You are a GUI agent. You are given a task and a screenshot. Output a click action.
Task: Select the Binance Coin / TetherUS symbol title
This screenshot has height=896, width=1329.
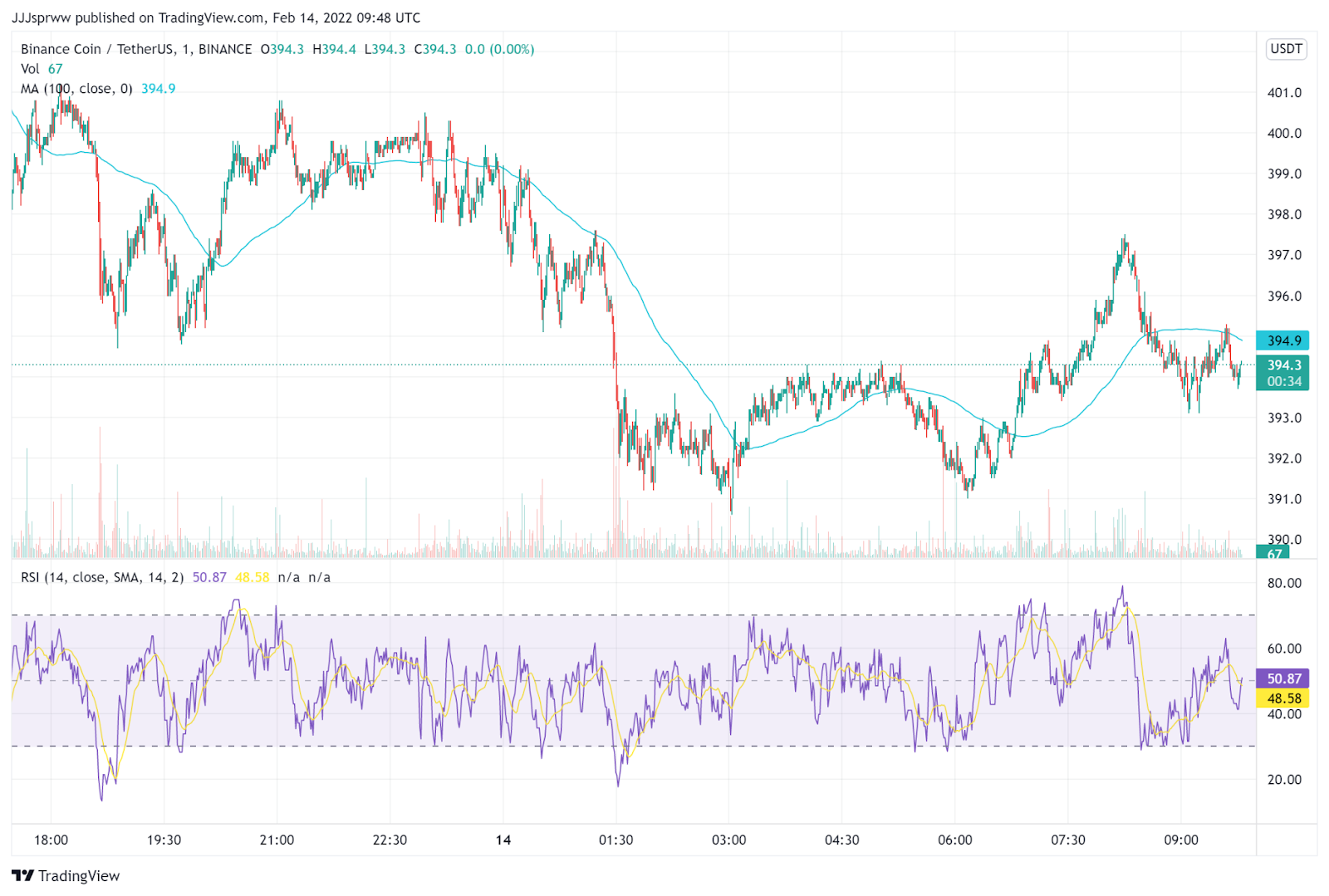(136, 49)
